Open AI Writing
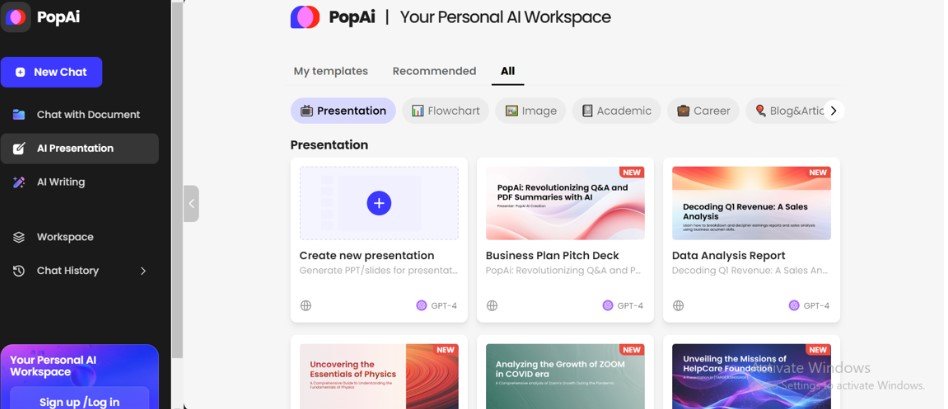This screenshot has width=948, height=409. [79, 182]
